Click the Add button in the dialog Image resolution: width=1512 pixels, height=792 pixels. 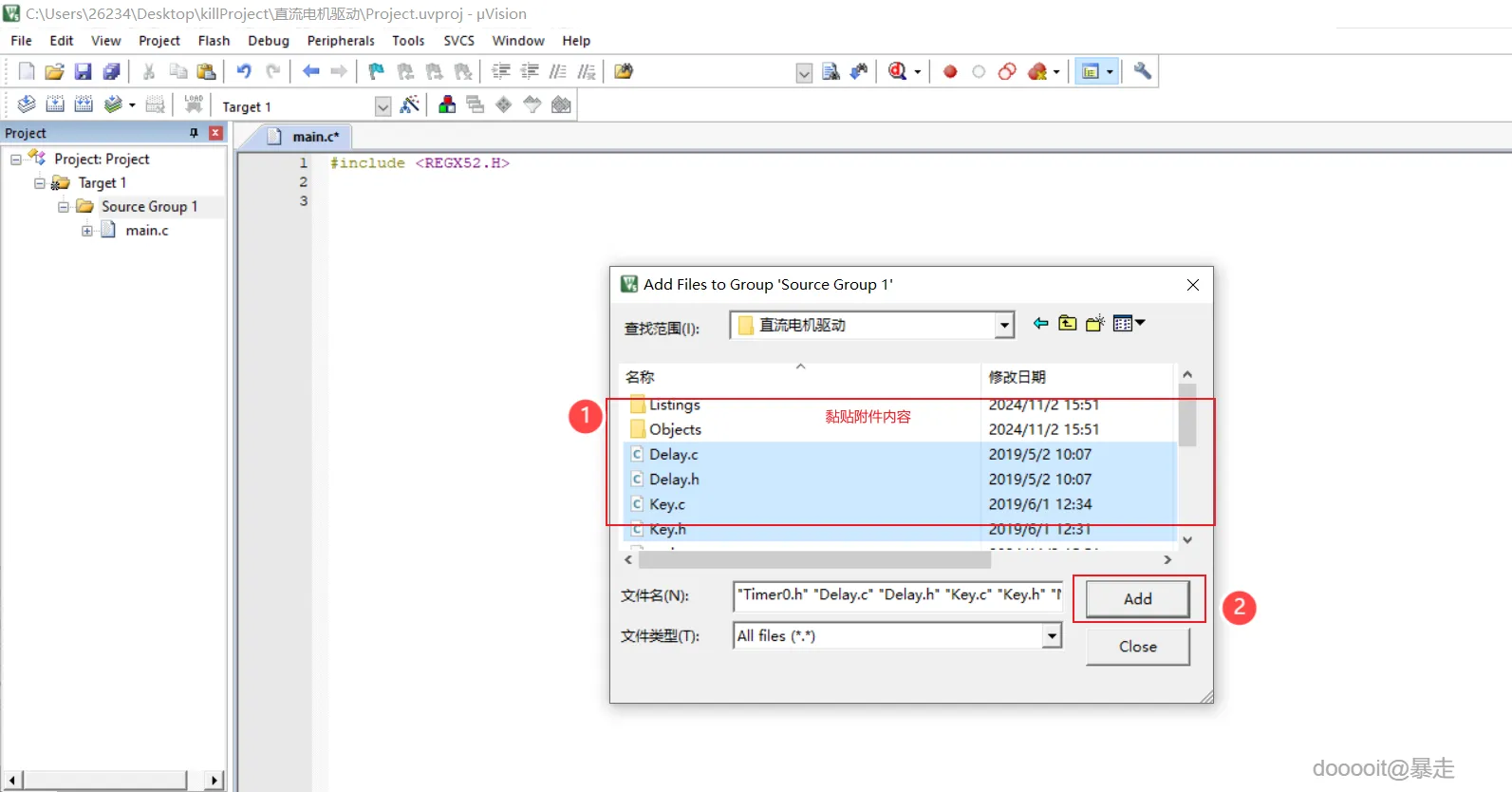[1137, 599]
